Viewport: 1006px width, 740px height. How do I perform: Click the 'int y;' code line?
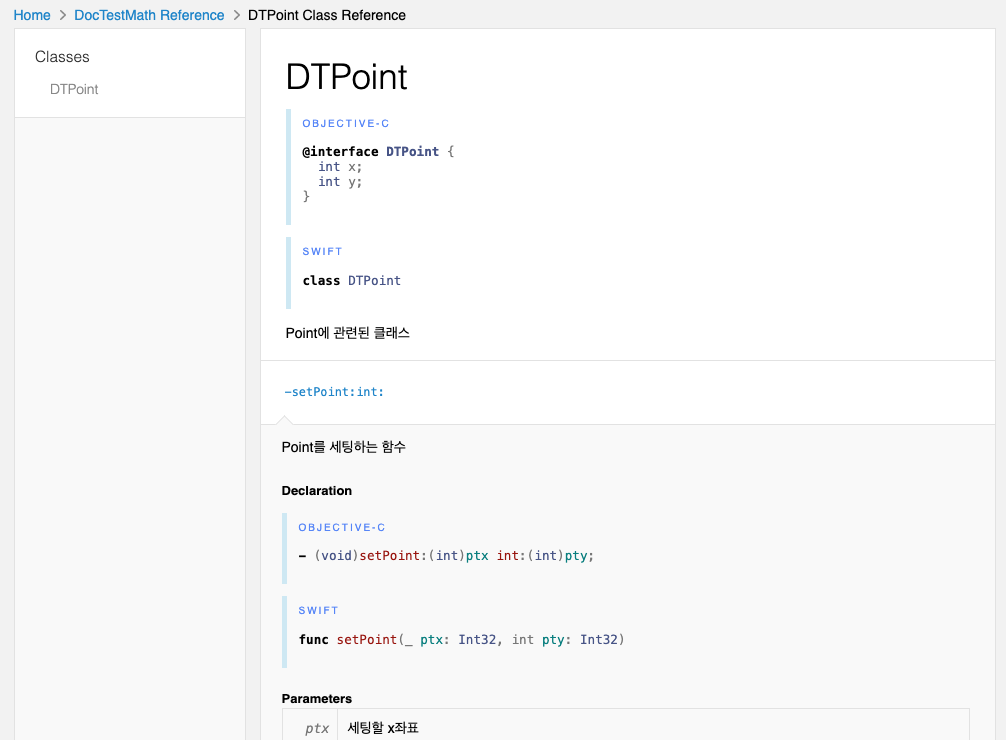click(340, 182)
